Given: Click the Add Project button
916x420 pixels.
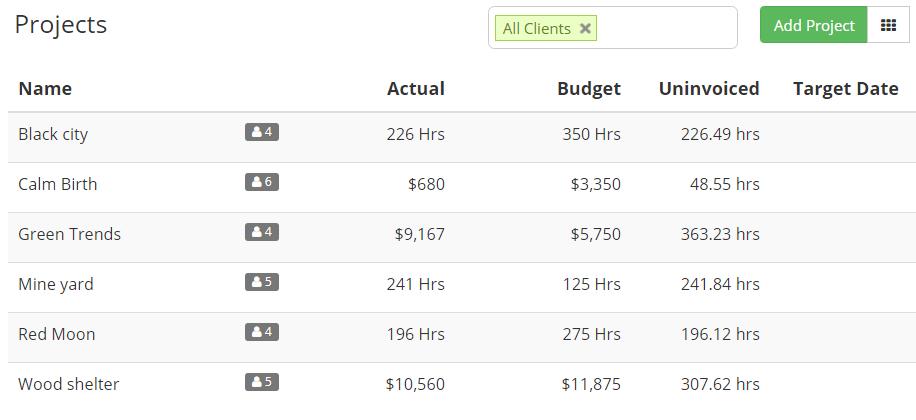Looking at the screenshot, I should (814, 25).
